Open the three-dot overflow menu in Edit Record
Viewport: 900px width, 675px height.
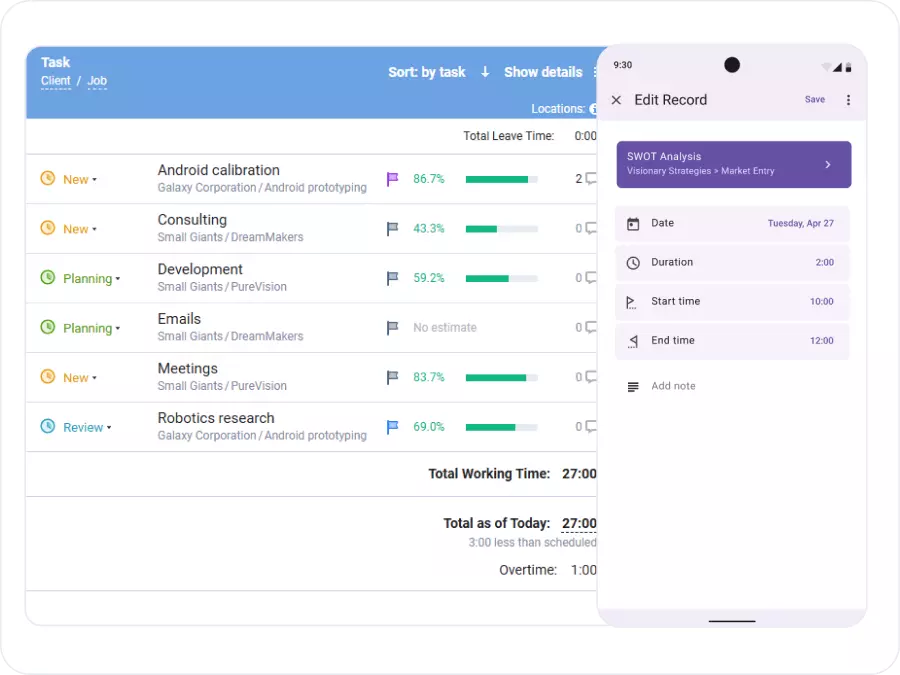click(x=848, y=100)
